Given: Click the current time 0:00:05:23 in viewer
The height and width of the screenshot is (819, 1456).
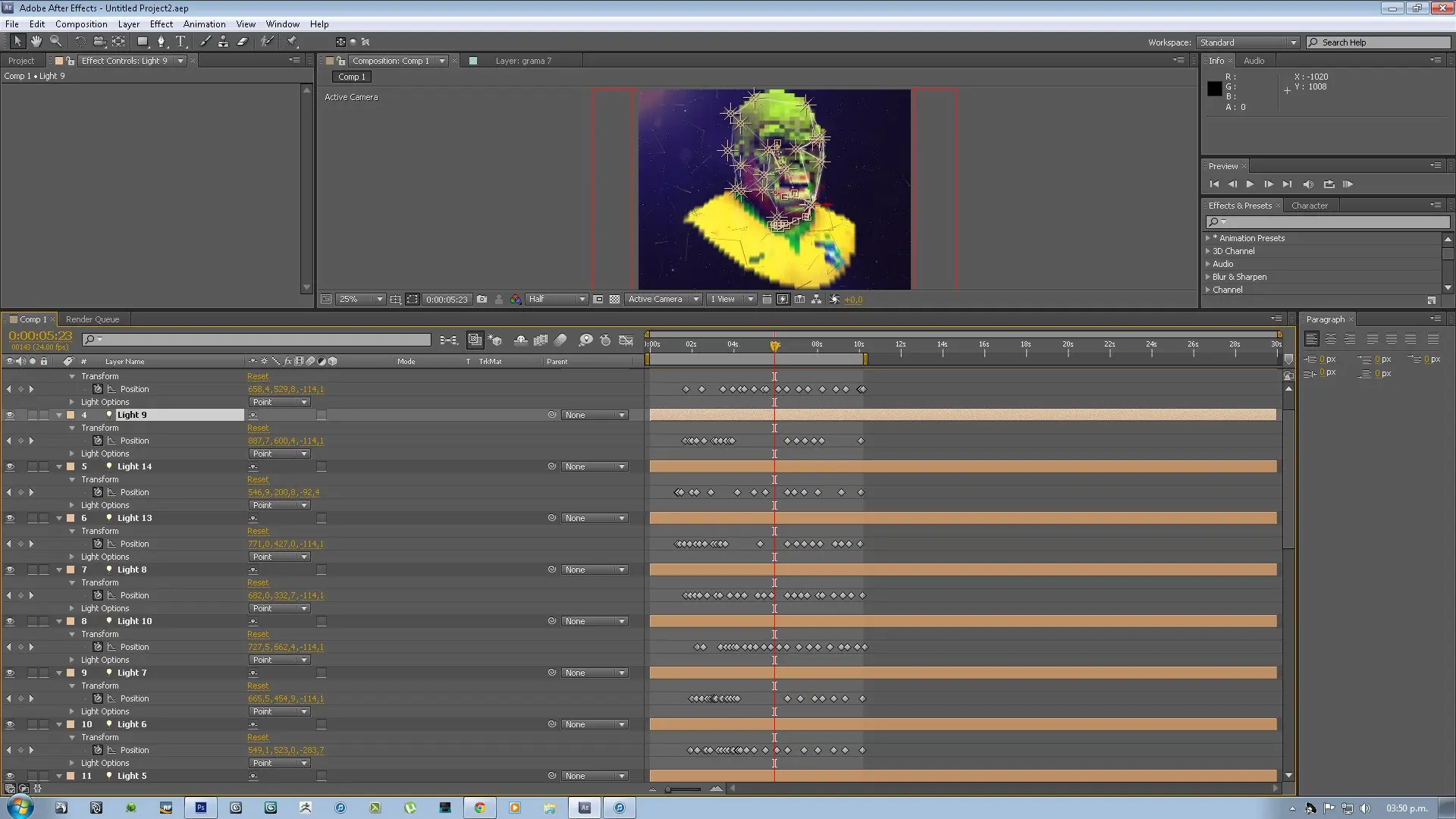Looking at the screenshot, I should [447, 300].
